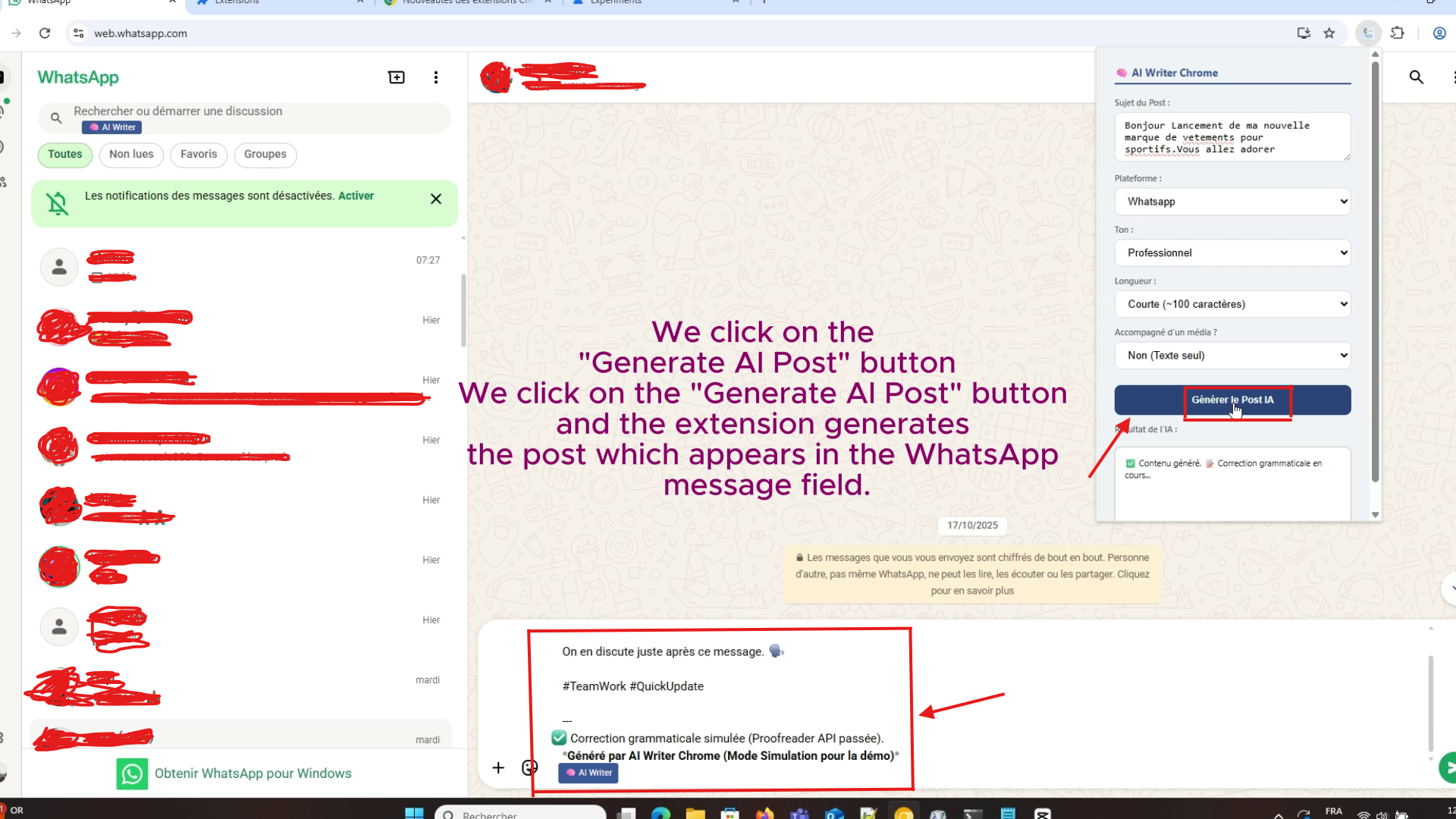
Task: Open the Plateforme dropdown set to Whatsapp
Action: pos(1232,202)
